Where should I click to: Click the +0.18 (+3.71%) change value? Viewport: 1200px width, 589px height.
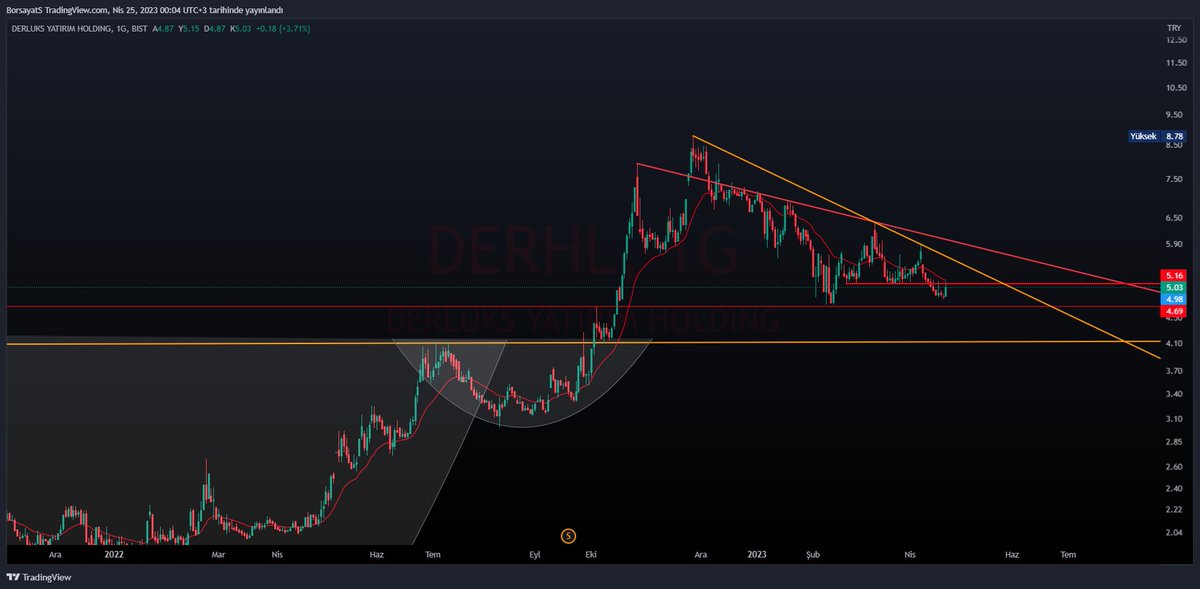coord(285,29)
